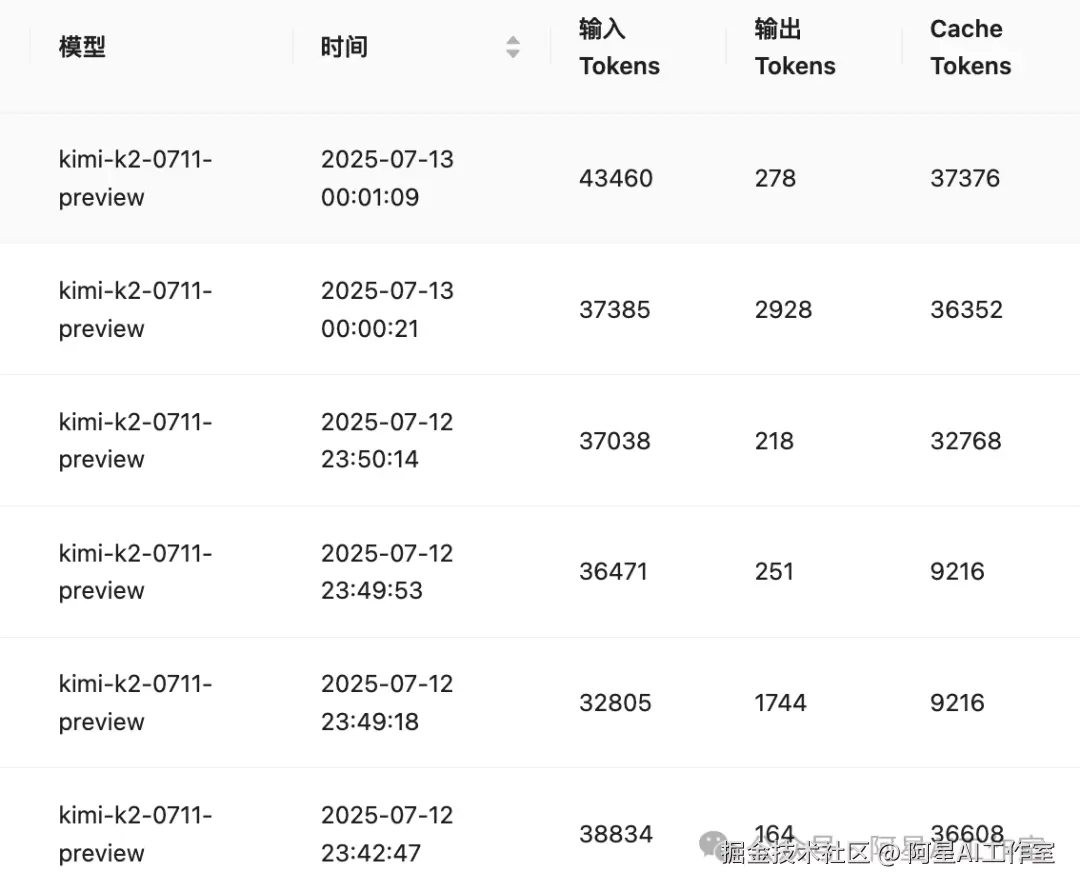Sort ascending using the 时间 up arrow
The width and height of the screenshot is (1080, 891).
[512, 41]
